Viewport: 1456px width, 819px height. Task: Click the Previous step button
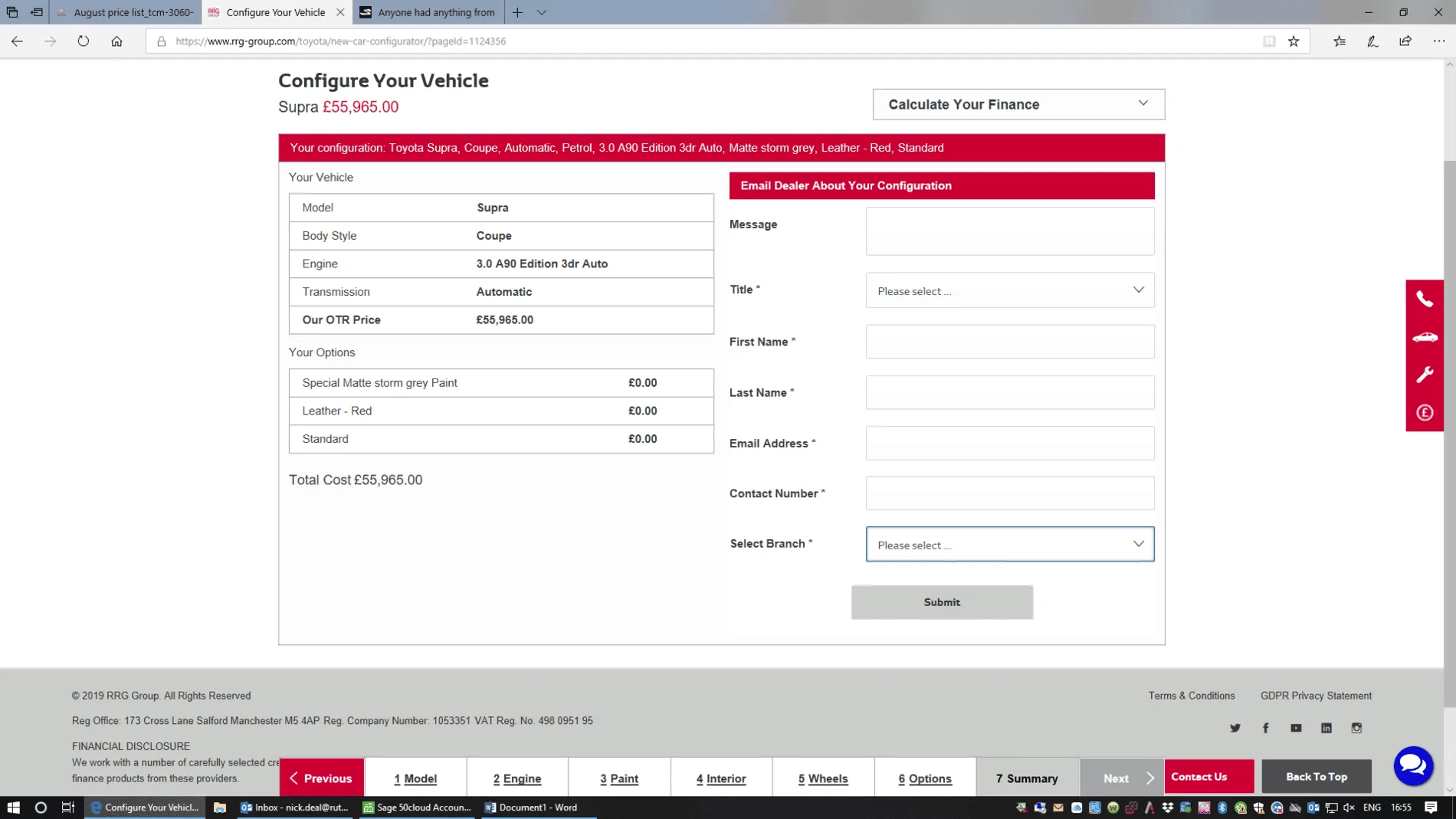pos(321,778)
